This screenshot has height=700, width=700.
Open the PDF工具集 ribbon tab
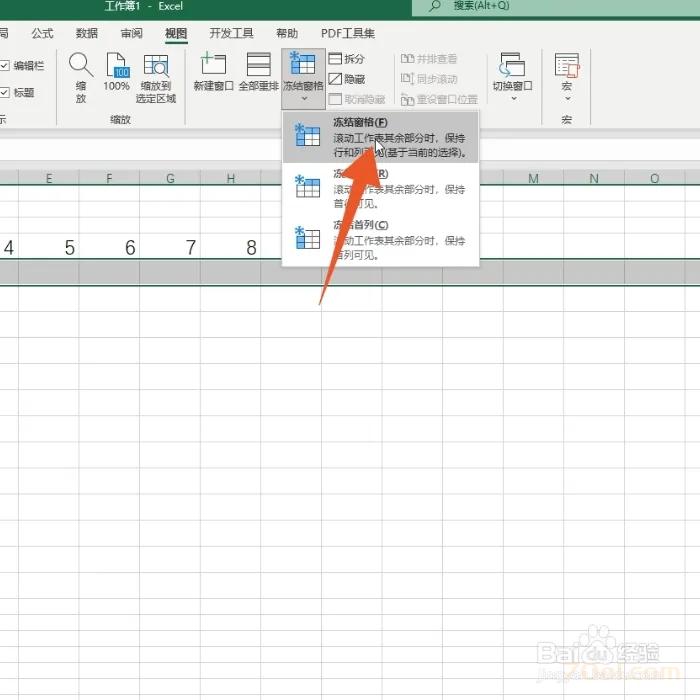348,33
